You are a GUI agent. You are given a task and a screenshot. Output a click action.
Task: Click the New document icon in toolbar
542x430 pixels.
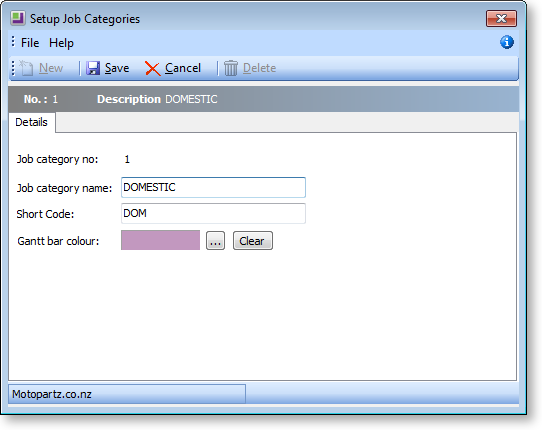coord(26,68)
